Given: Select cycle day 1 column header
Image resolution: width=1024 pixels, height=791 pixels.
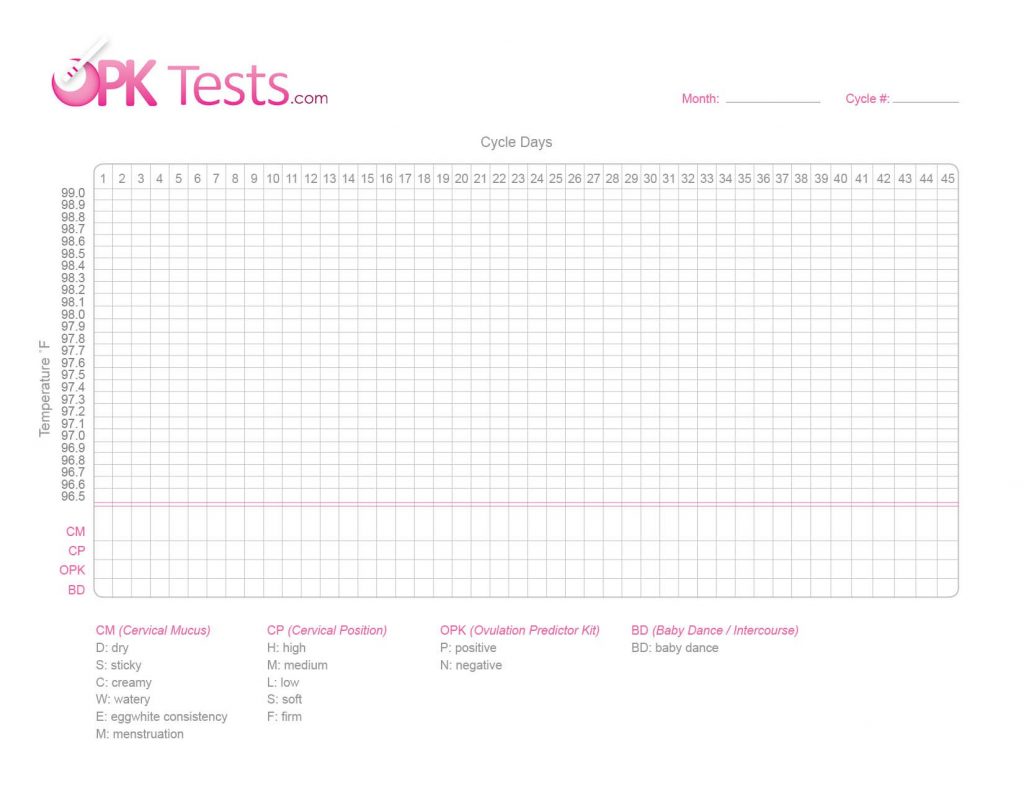Looking at the screenshot, I should (x=103, y=178).
